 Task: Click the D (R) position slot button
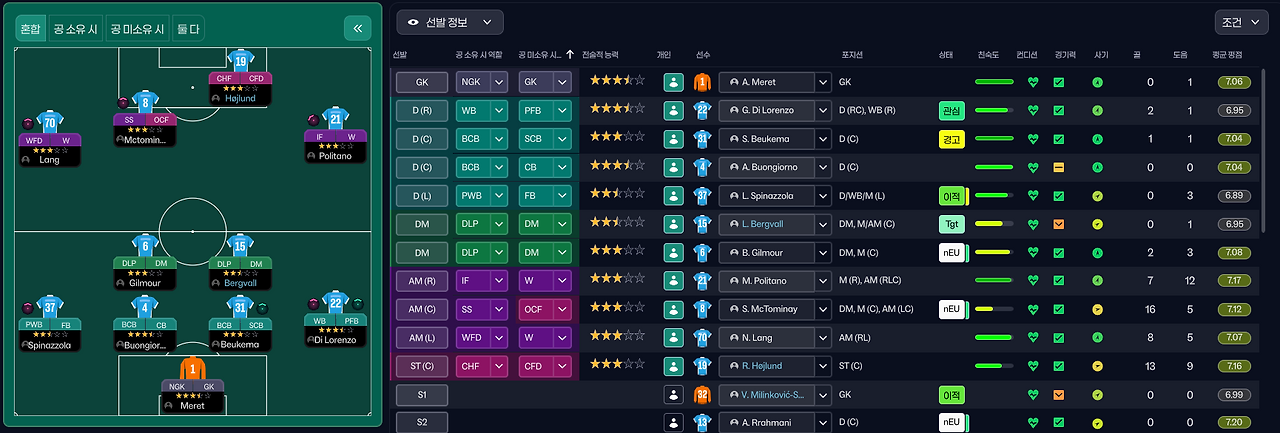[x=421, y=110]
